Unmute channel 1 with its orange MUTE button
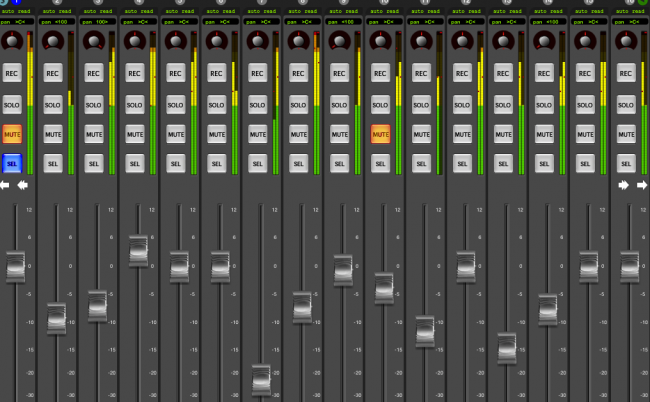Viewport: 650px width, 402px height. coord(12,133)
